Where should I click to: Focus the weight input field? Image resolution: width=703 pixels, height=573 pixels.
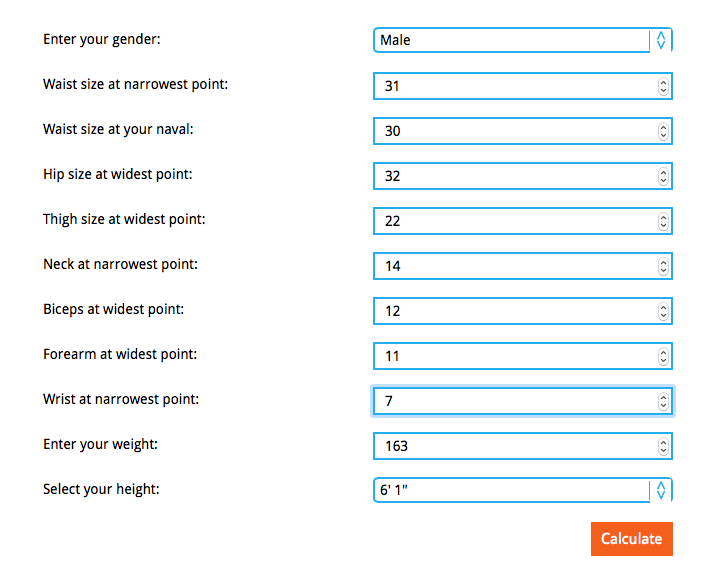coord(514,446)
